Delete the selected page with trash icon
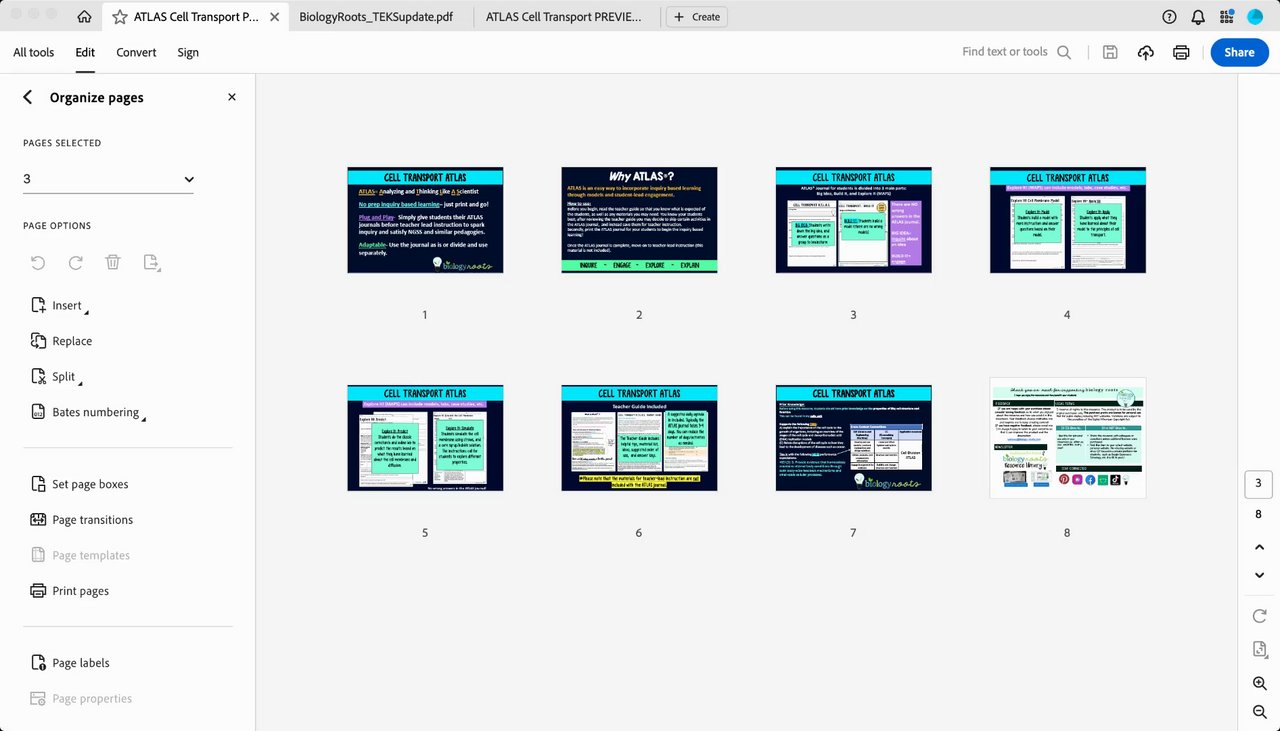The width and height of the screenshot is (1280, 731). pyautogui.click(x=113, y=262)
